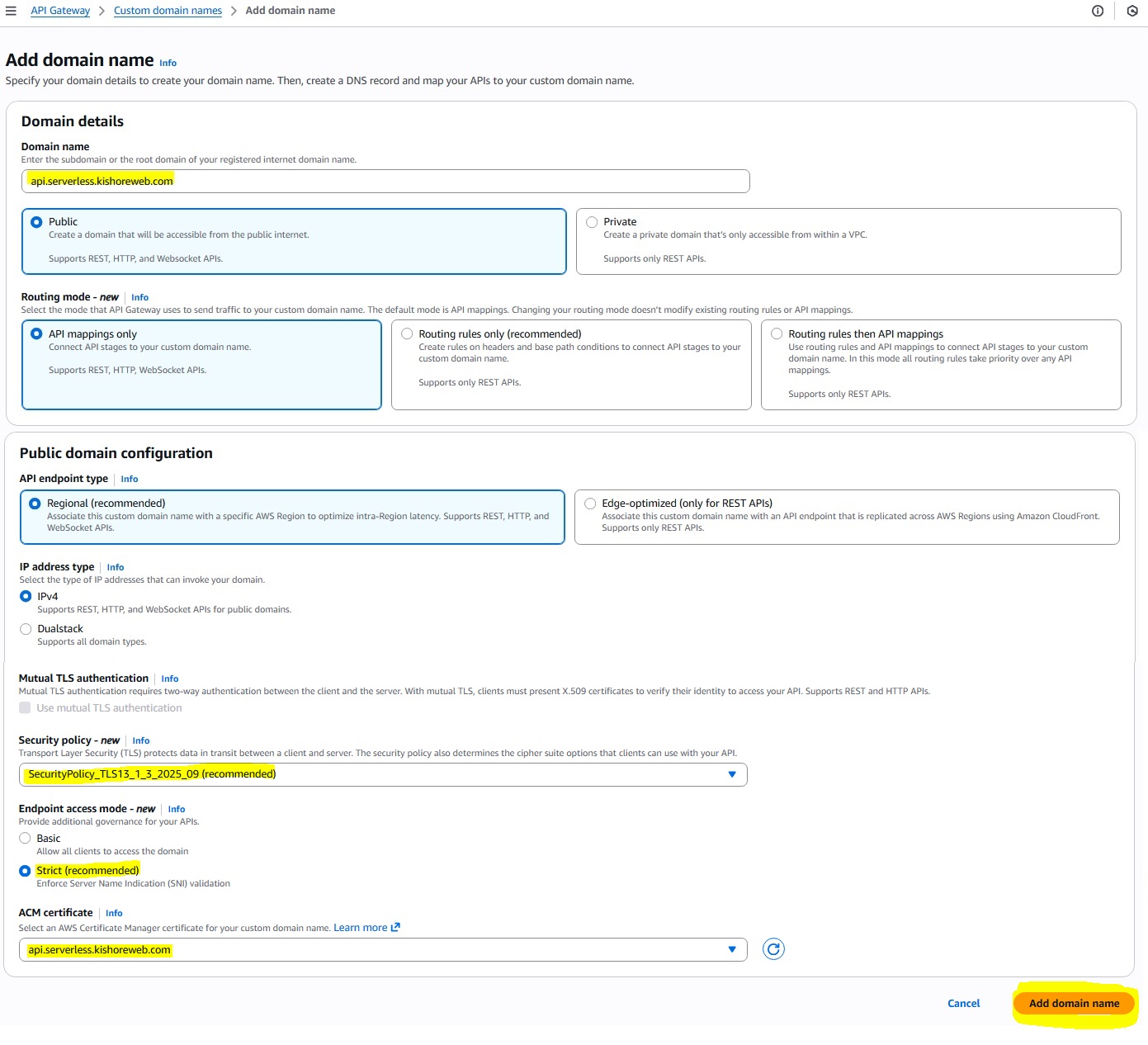This screenshot has width=1148, height=1045.
Task: Navigate to Custom domain names breadcrumb
Action: click(168, 11)
